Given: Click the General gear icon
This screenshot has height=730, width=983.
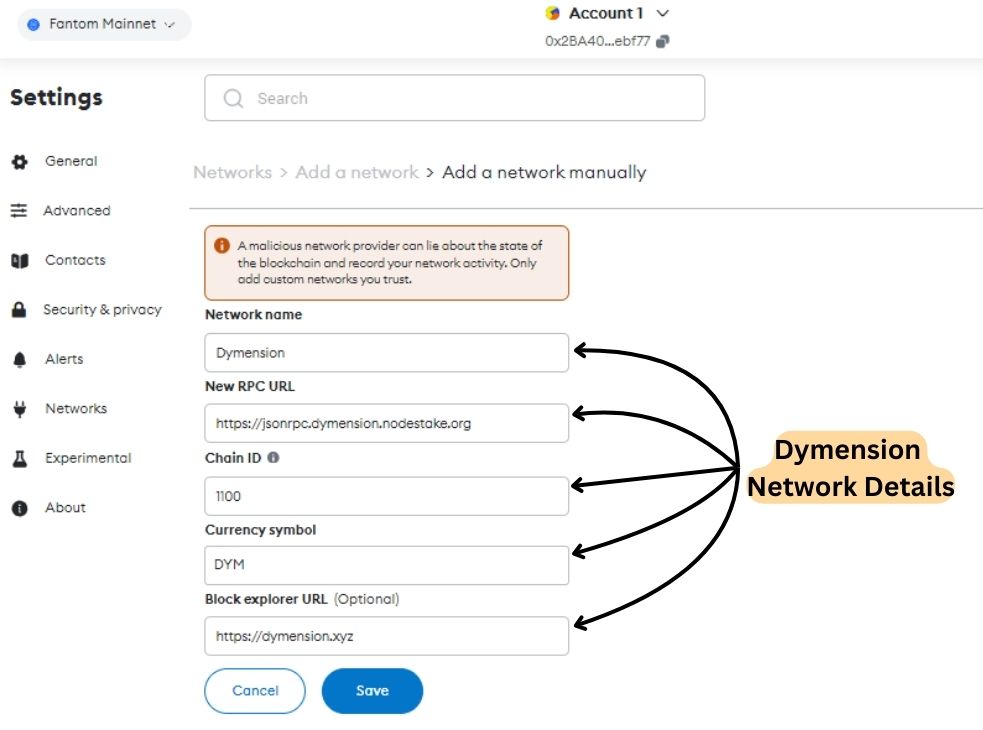Looking at the screenshot, I should 19,162.
